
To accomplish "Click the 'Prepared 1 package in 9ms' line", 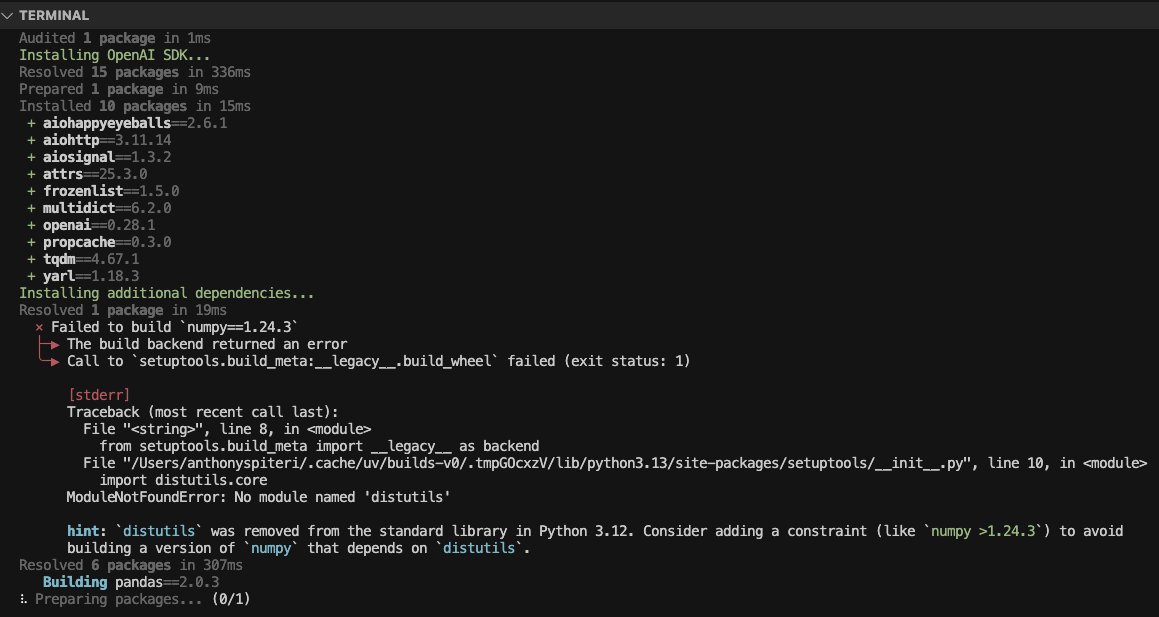I will [118, 89].
